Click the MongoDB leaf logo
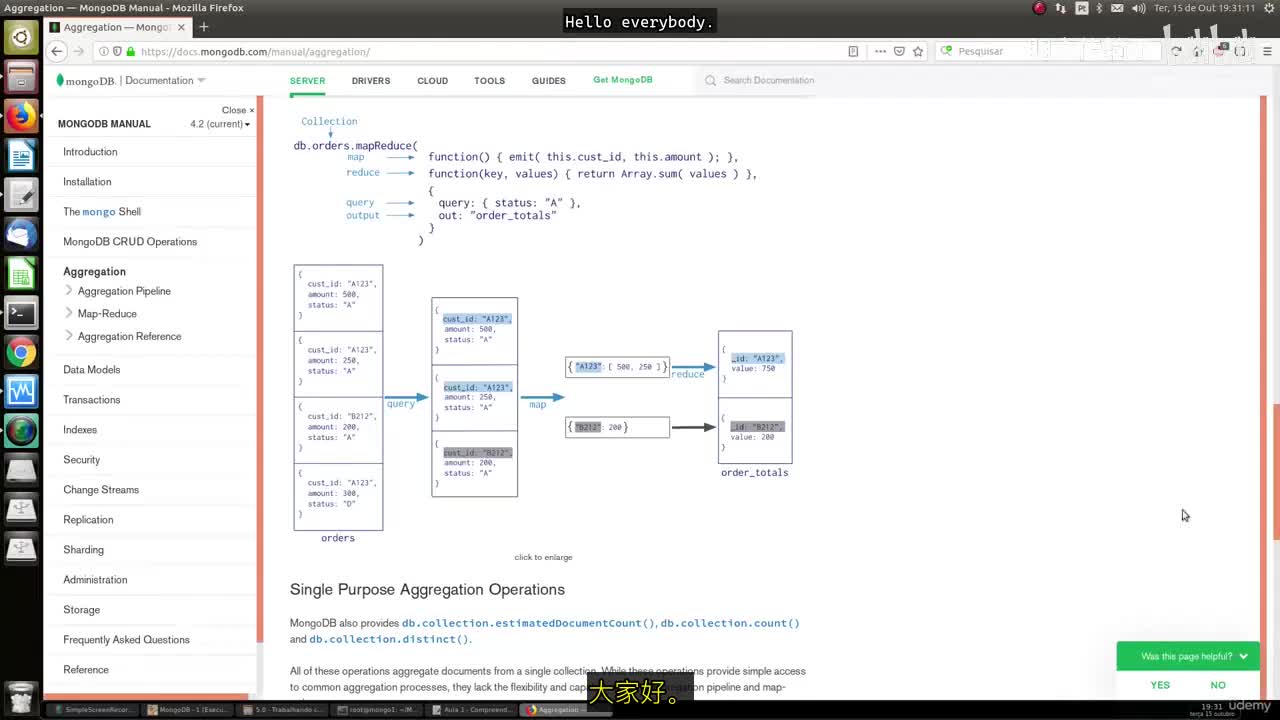 [60, 80]
